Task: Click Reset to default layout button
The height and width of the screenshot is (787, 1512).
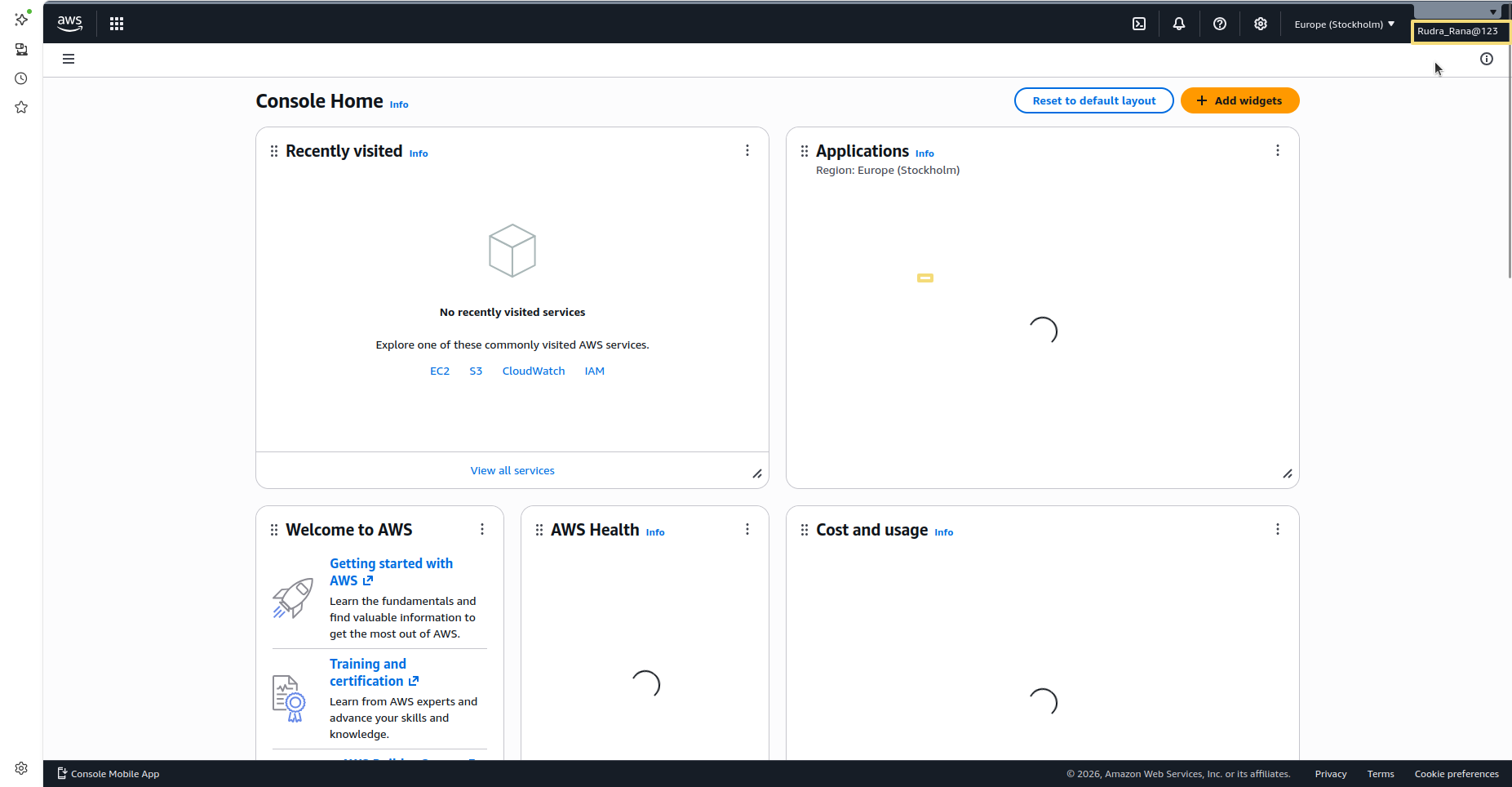Action: click(1094, 100)
